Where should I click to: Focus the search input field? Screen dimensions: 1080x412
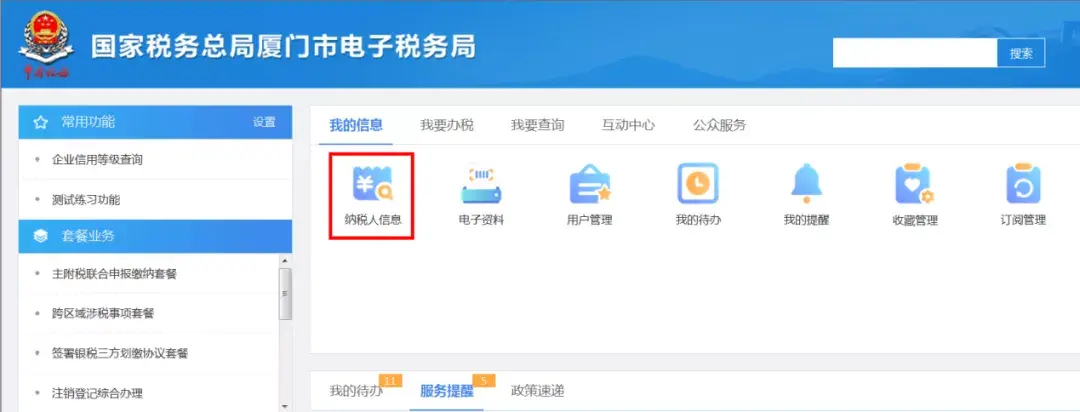pyautogui.click(x=915, y=53)
